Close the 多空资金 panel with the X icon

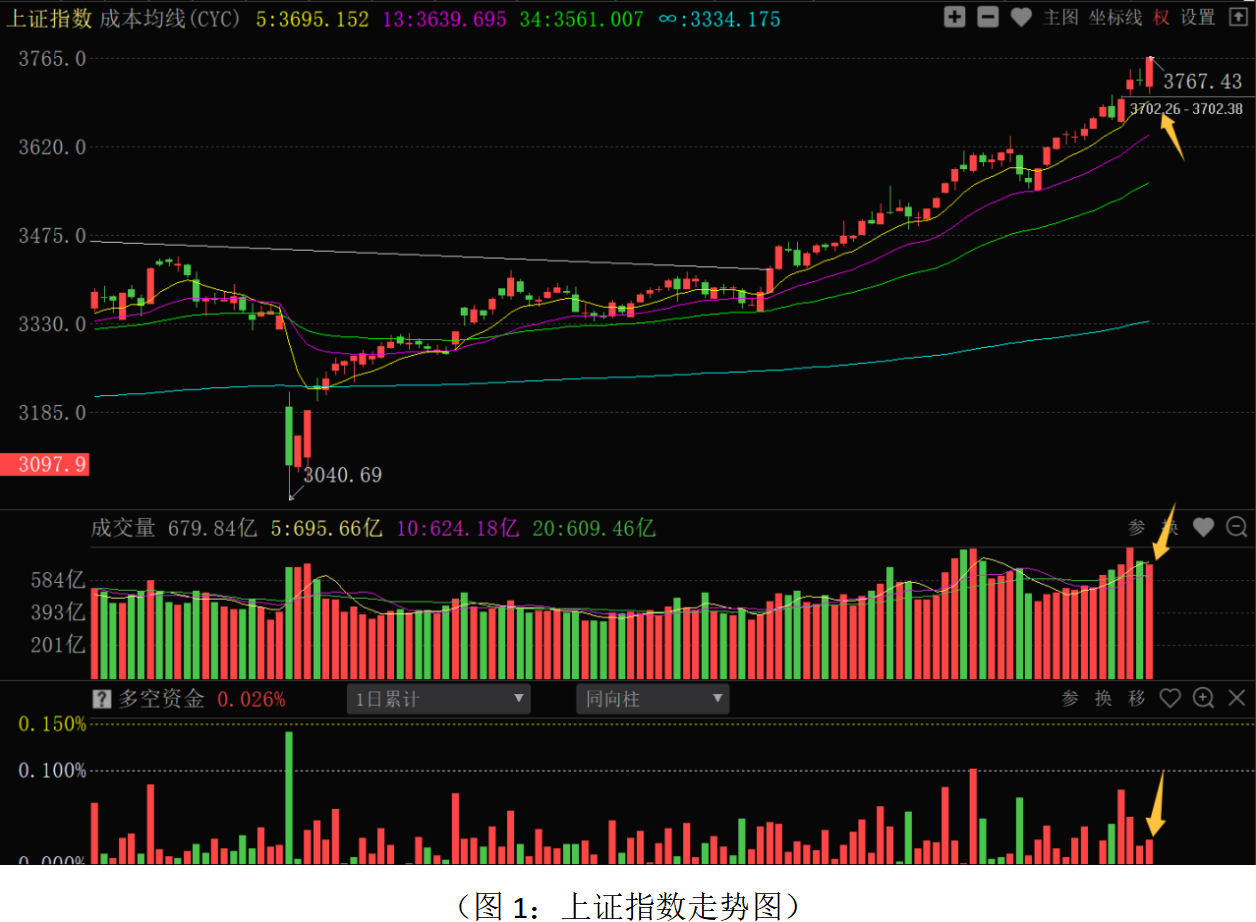1237,698
